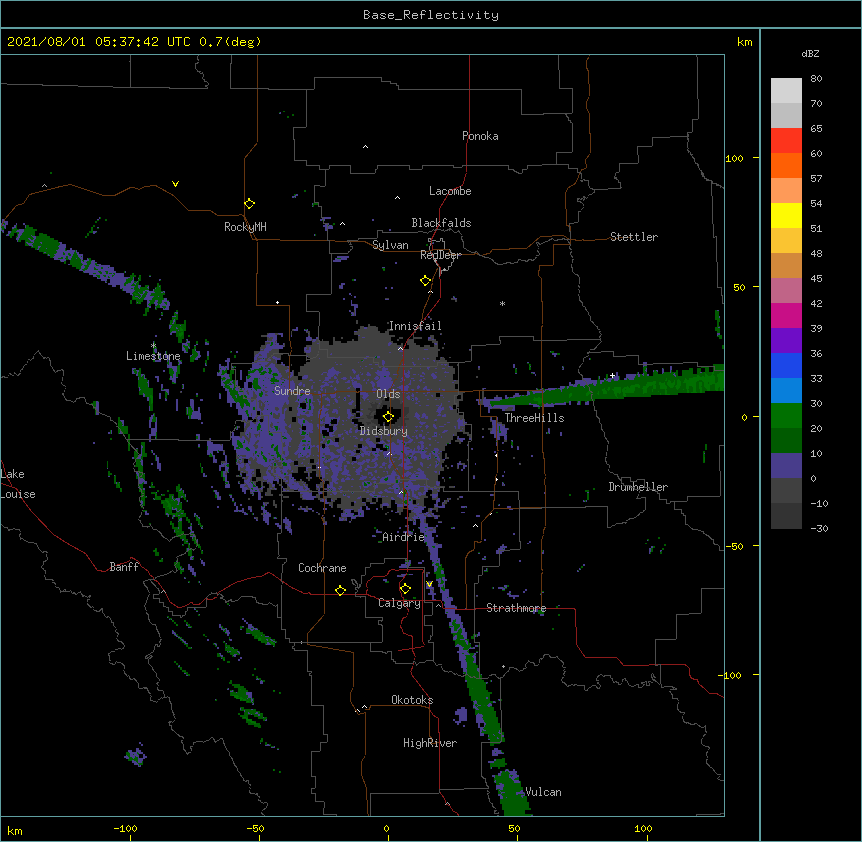Click the Lacombe city label
Image resolution: width=862 pixels, height=842 pixels.
pos(450,191)
